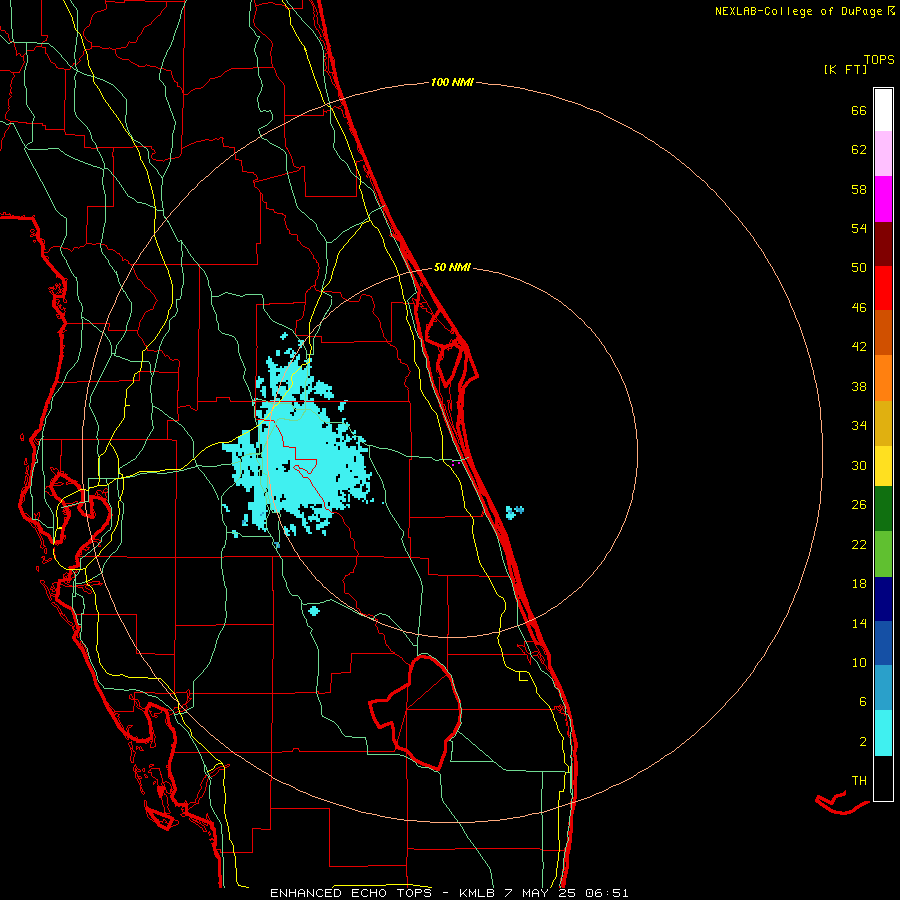Click the bright red 46 kft swatch
Viewport: 900px width, 900px height.
(x=883, y=288)
